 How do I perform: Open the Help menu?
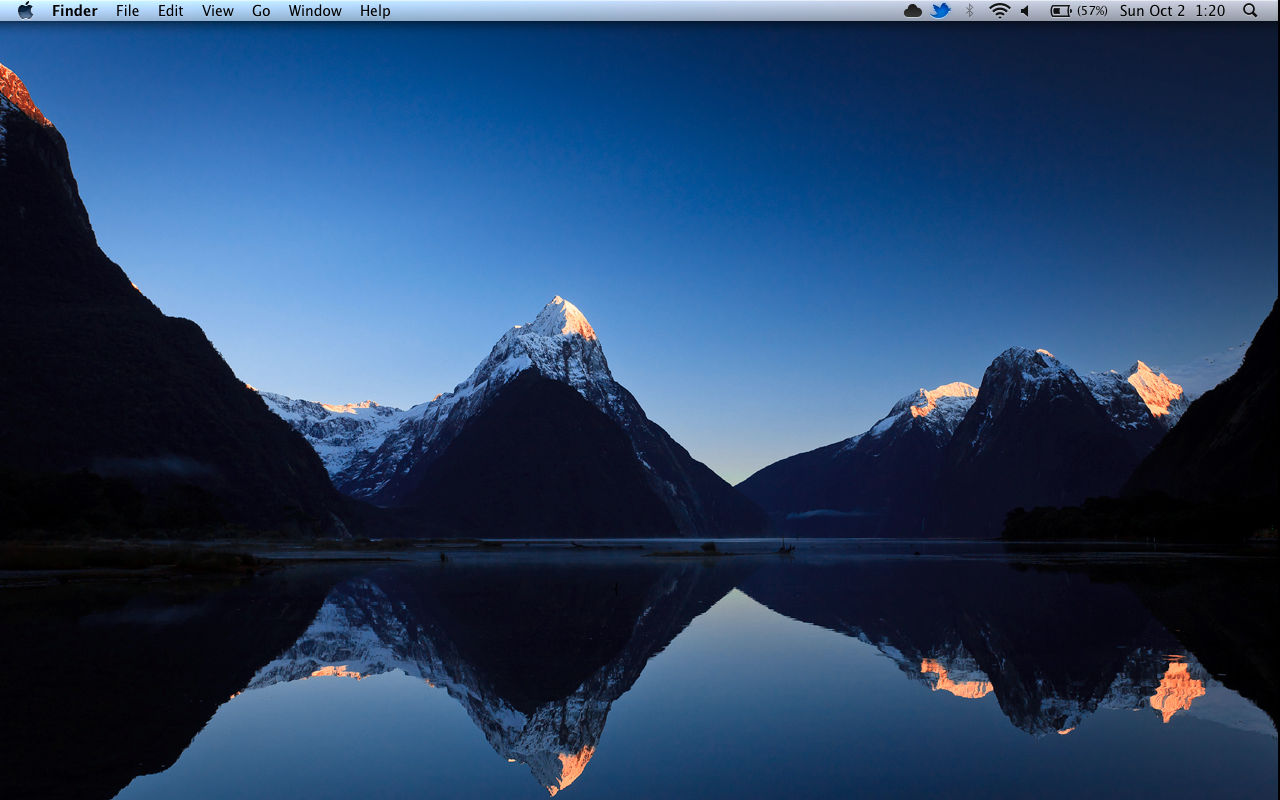coord(375,11)
